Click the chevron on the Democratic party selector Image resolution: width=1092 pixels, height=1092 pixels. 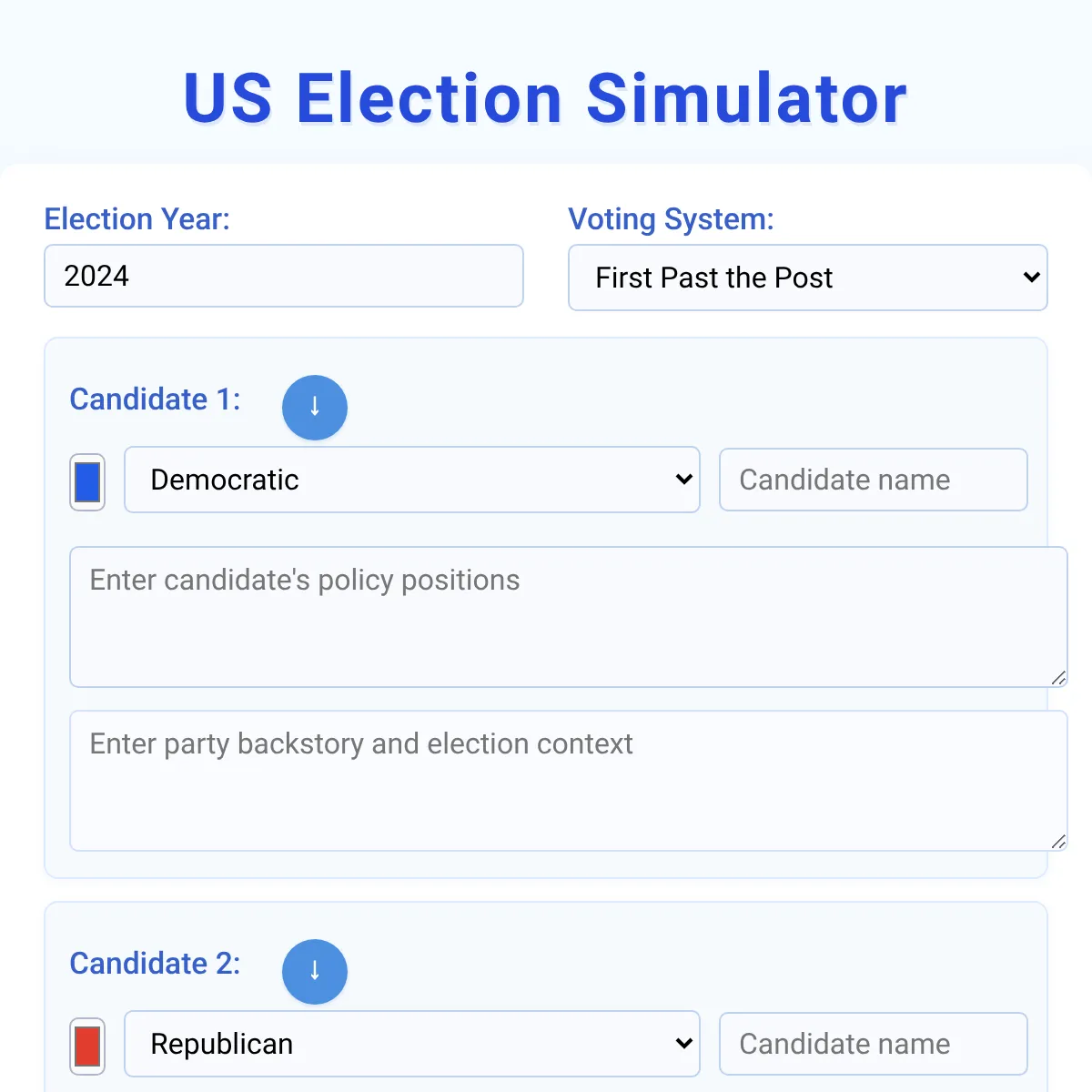tap(684, 480)
